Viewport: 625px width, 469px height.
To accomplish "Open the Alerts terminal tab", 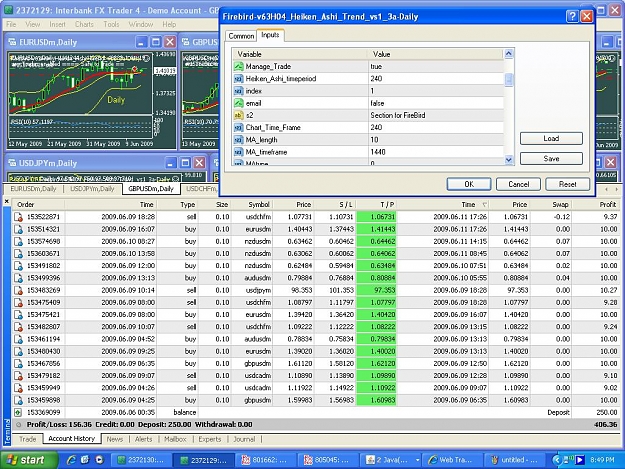I will (143, 439).
